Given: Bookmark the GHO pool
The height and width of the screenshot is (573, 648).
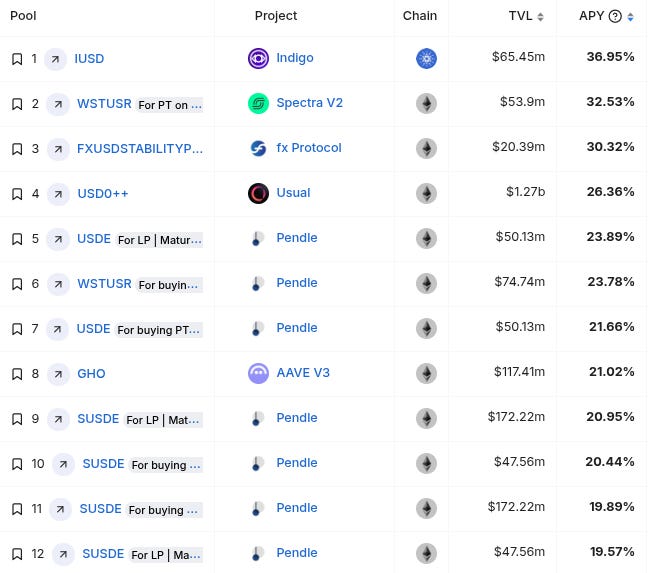Looking at the screenshot, I should [17, 374].
